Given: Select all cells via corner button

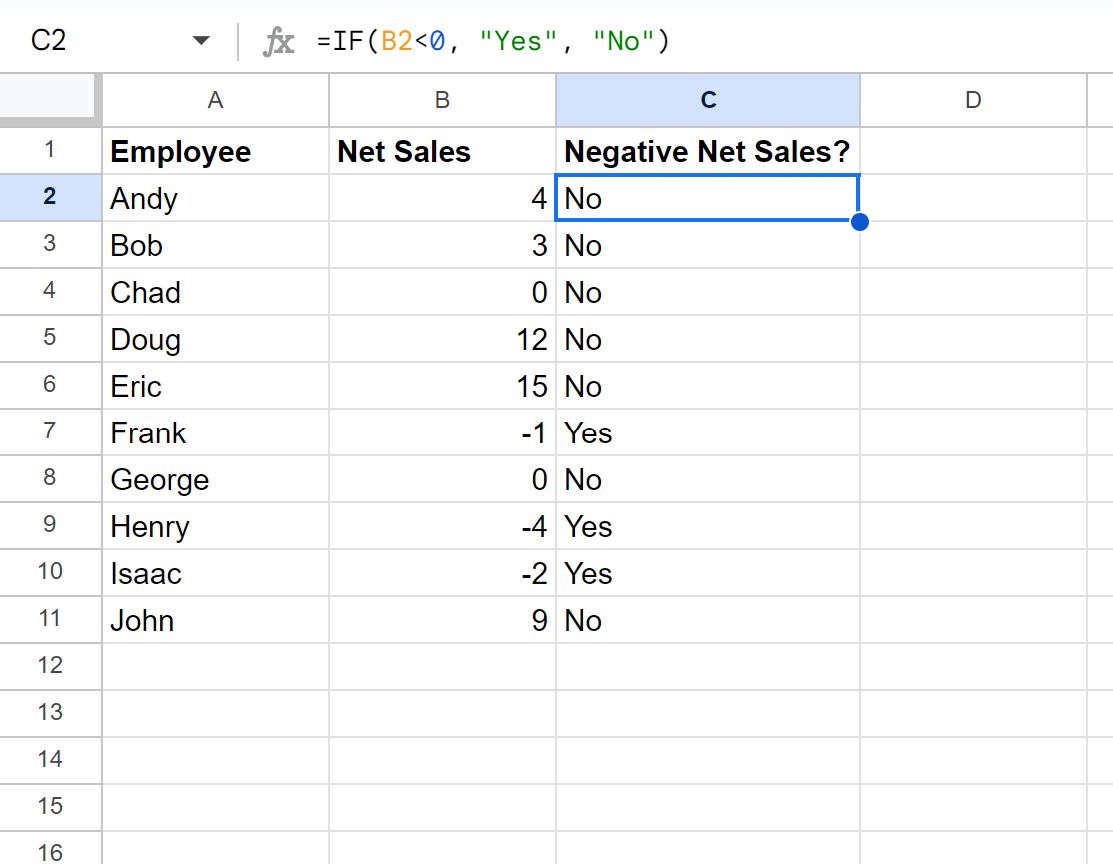Looking at the screenshot, I should coord(50,100).
